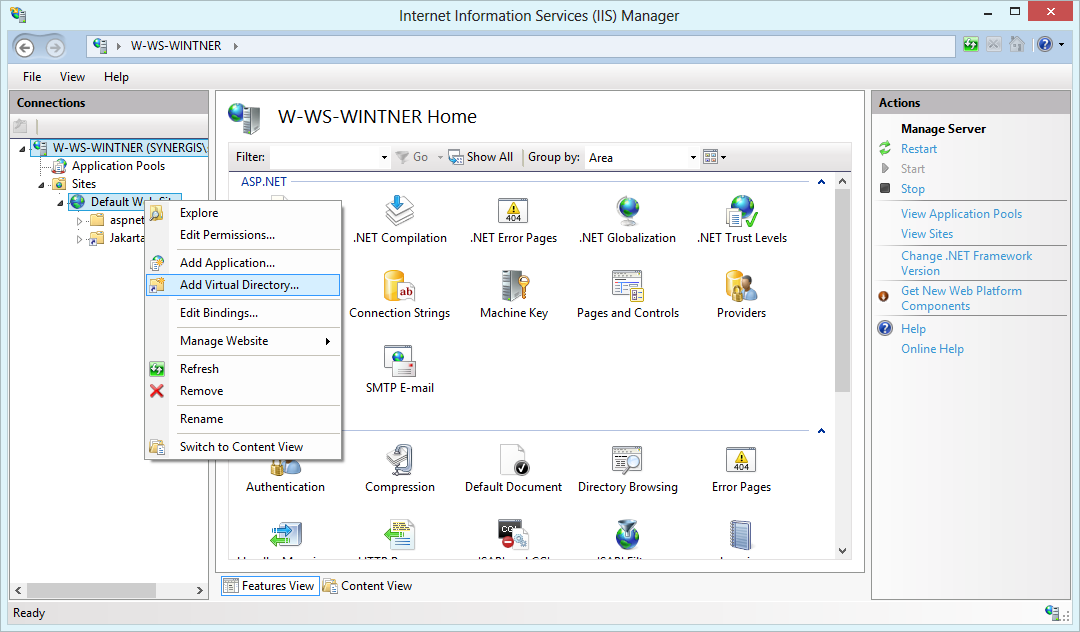
Task: Click the green refresh icon in the toolbar
Action: click(x=971, y=45)
